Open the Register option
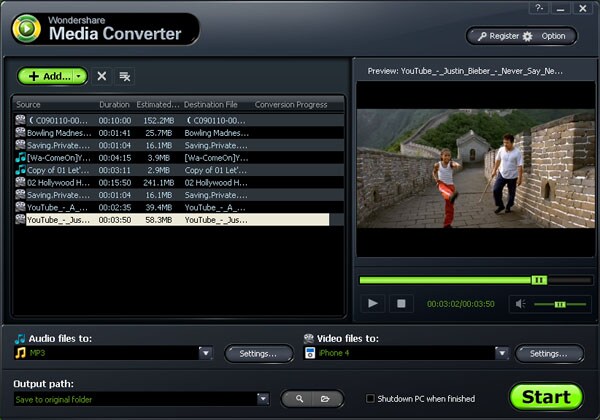 point(498,36)
